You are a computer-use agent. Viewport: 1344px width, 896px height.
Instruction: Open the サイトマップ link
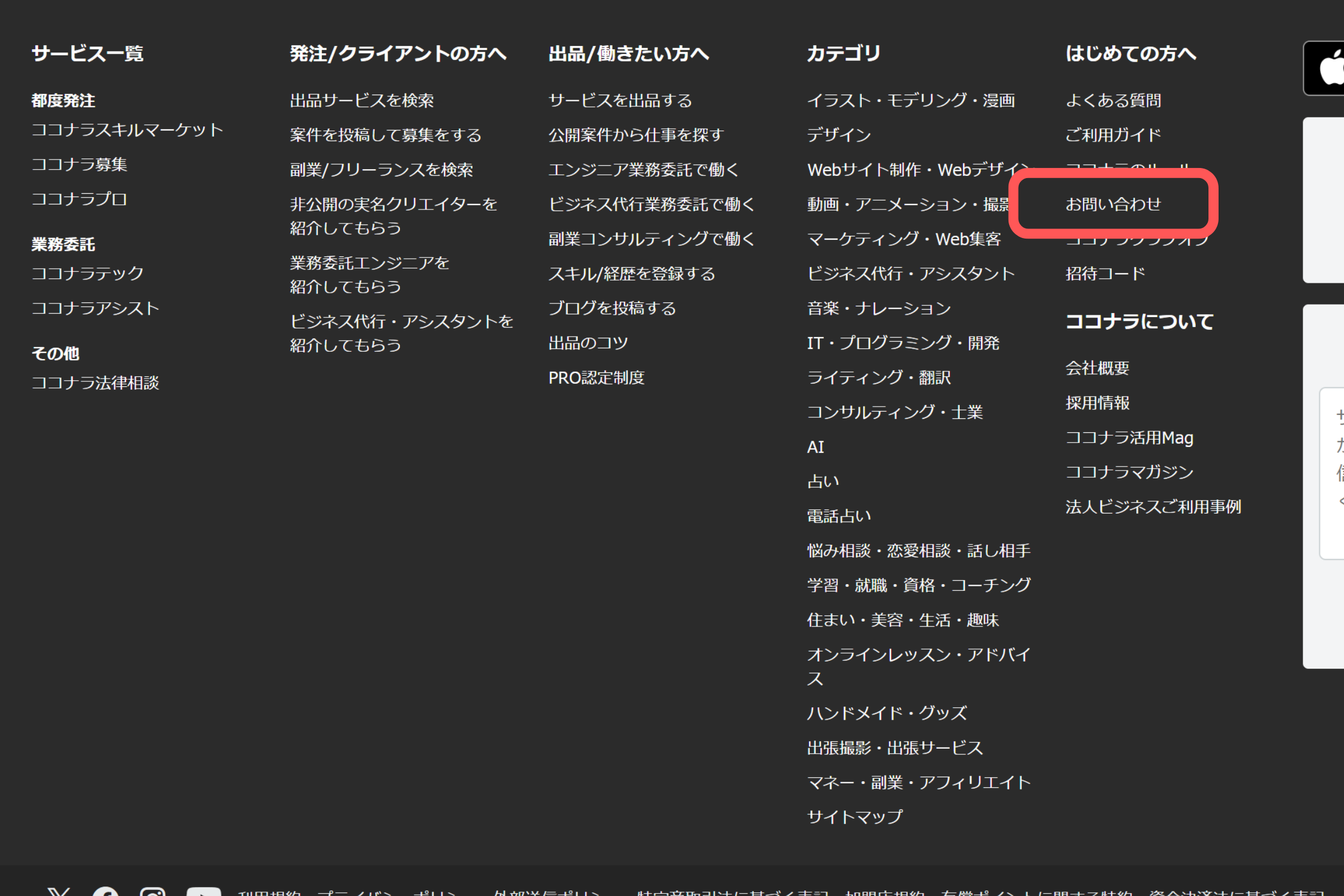pos(855,817)
